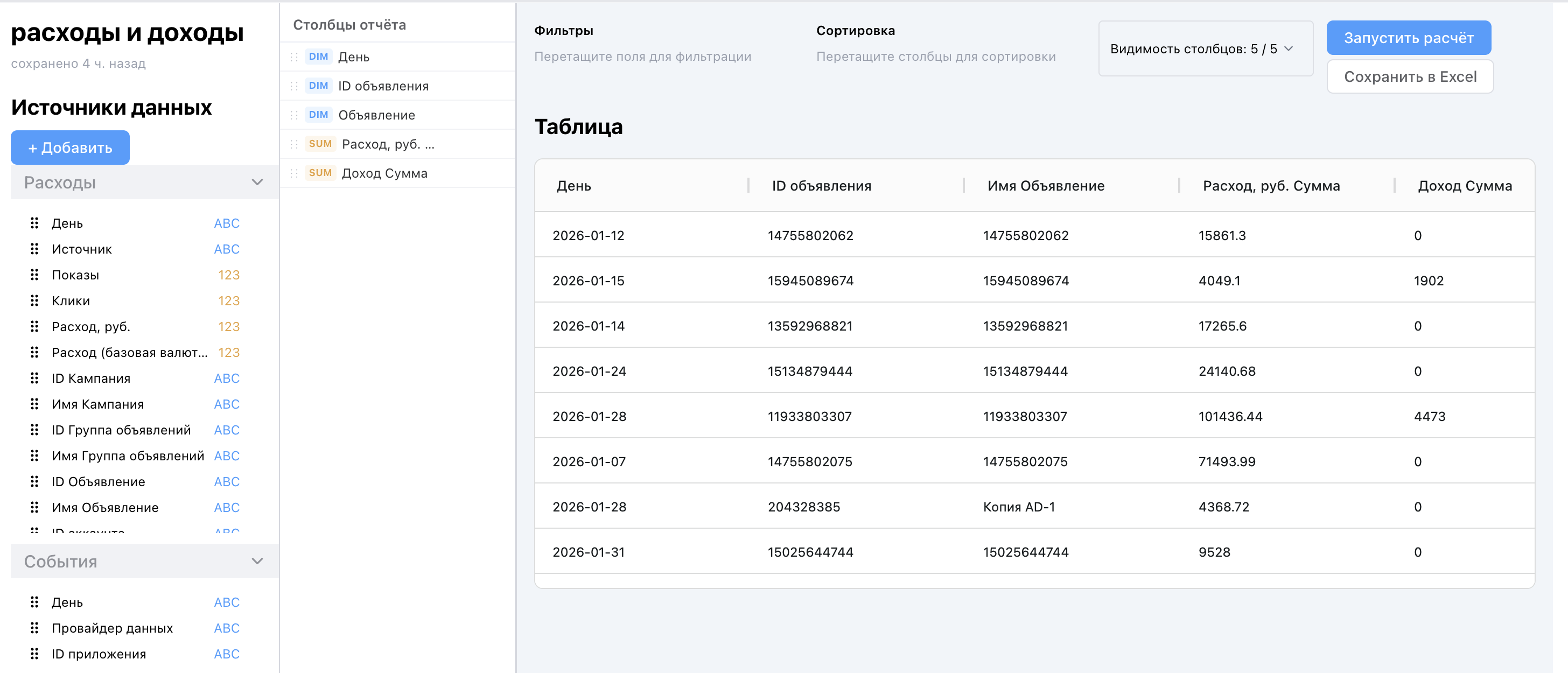This screenshot has width=1568, height=673.
Task: Click grip icon of Доход Сумма report column
Action: 294,173
